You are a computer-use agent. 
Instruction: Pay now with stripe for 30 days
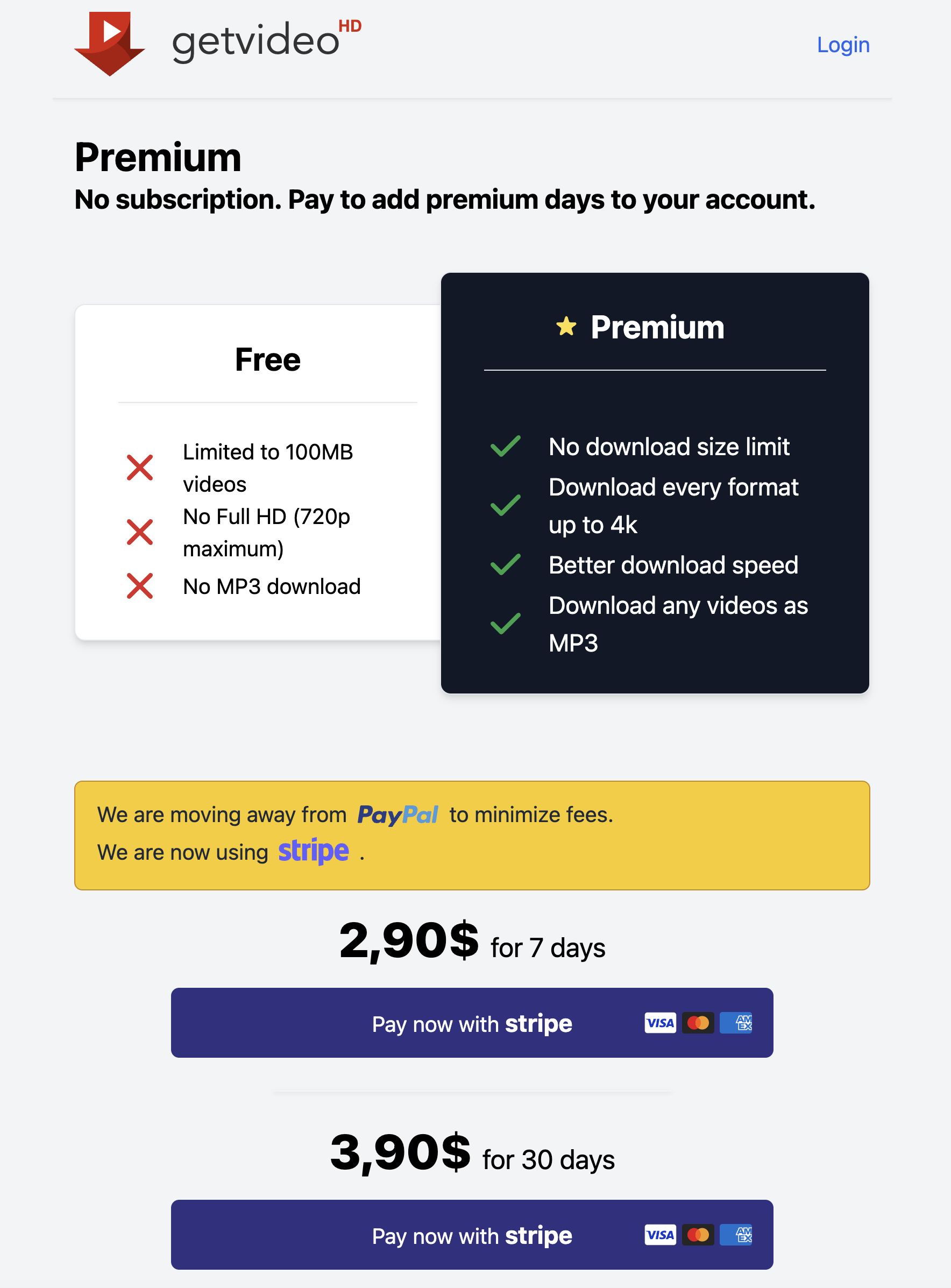[x=472, y=1234]
